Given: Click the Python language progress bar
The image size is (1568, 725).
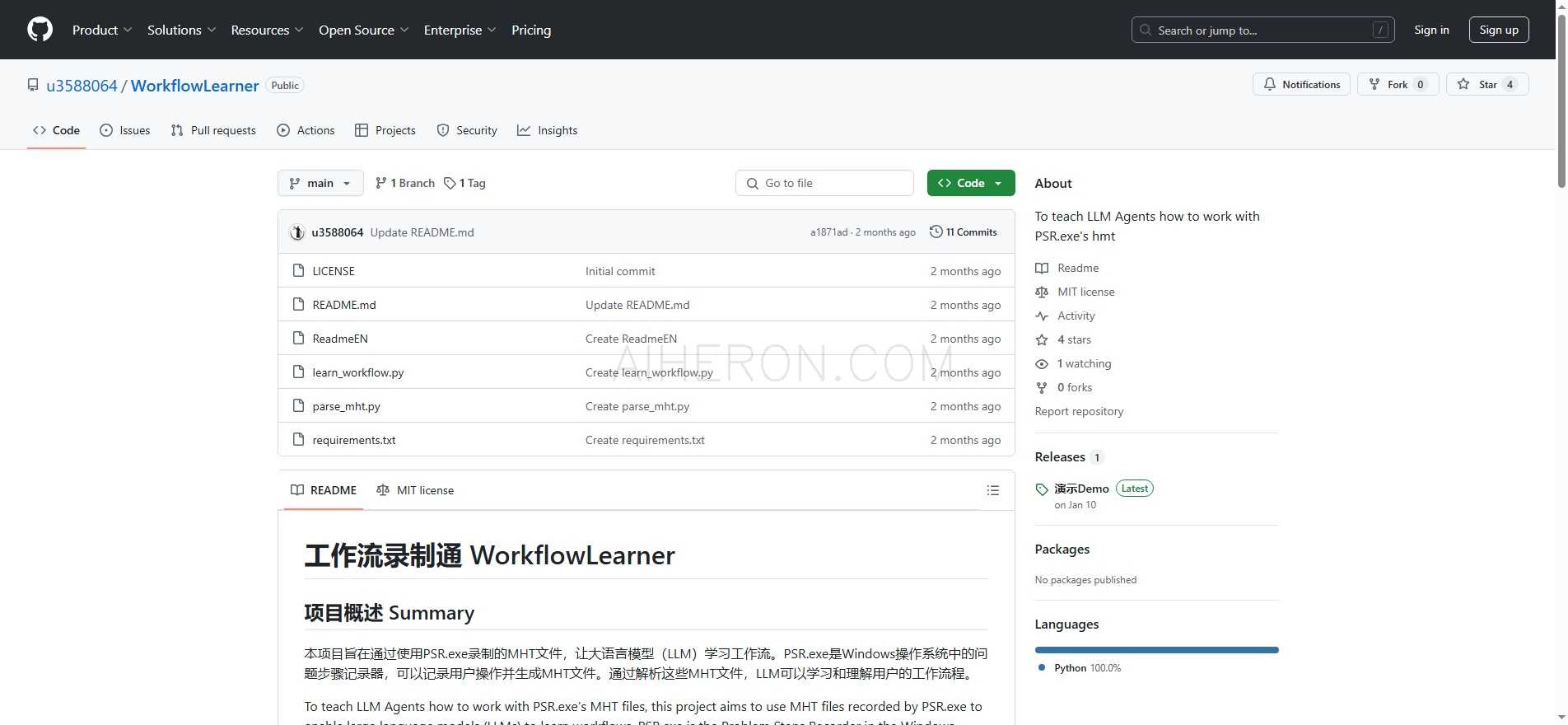Looking at the screenshot, I should click(1156, 650).
